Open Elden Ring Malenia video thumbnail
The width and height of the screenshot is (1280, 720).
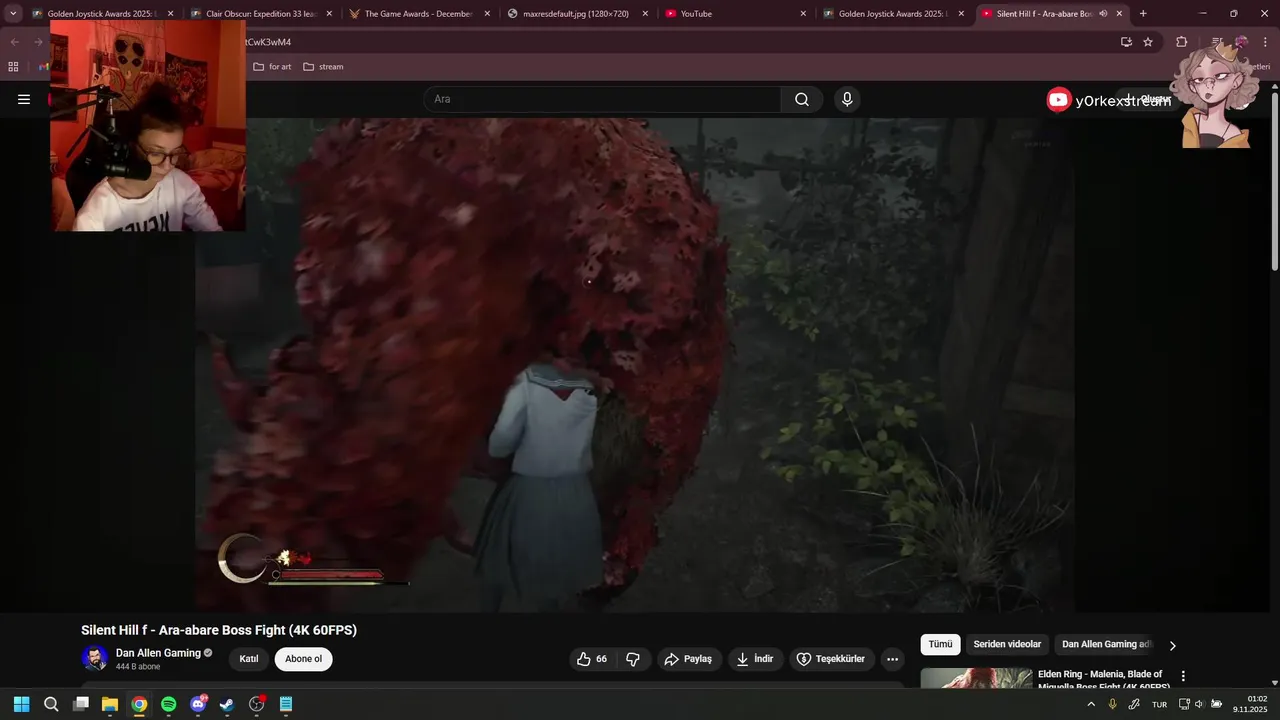click(976, 678)
